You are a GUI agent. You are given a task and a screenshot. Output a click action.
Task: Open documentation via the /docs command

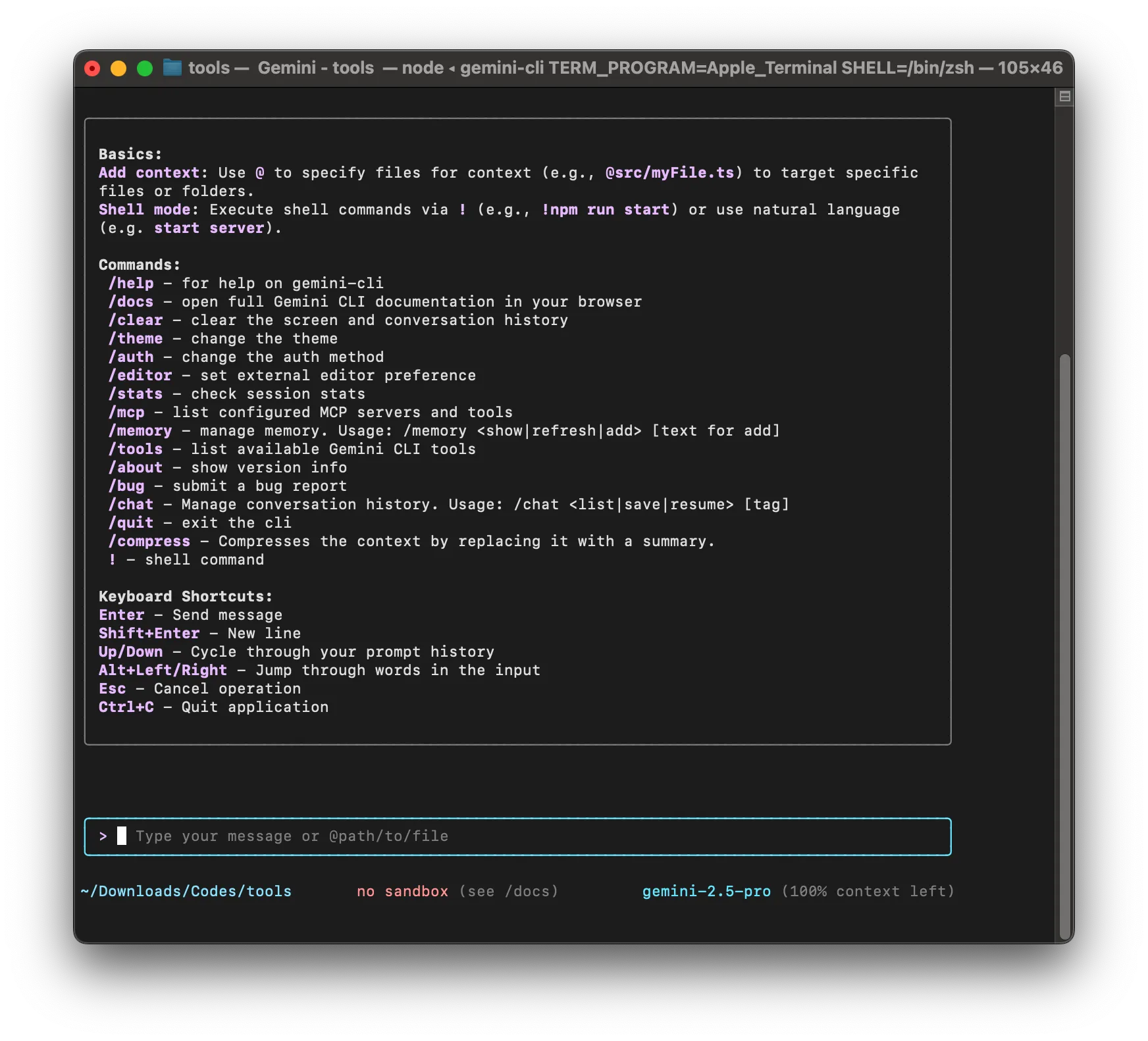click(132, 301)
